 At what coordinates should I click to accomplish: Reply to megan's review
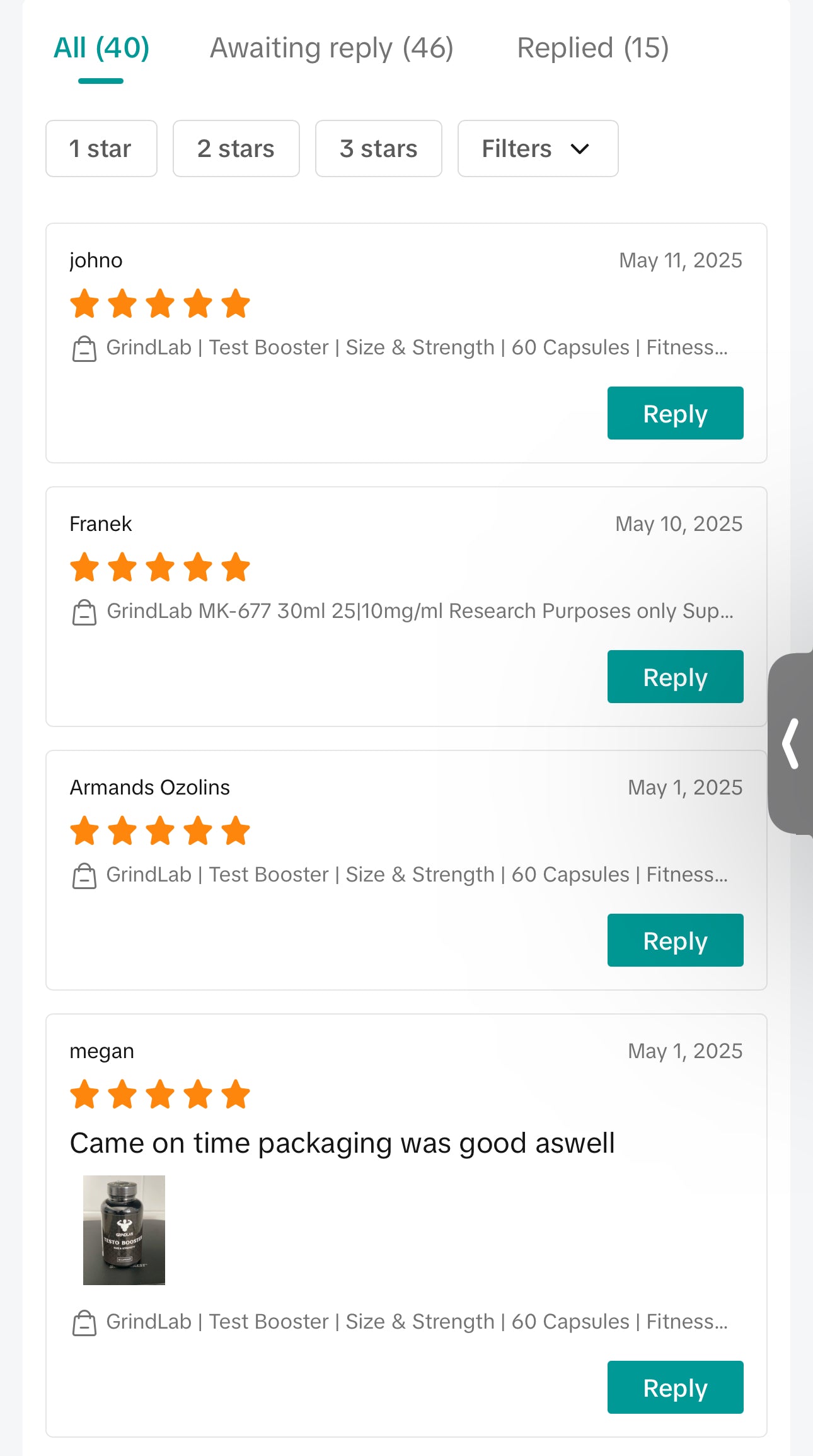click(675, 1387)
